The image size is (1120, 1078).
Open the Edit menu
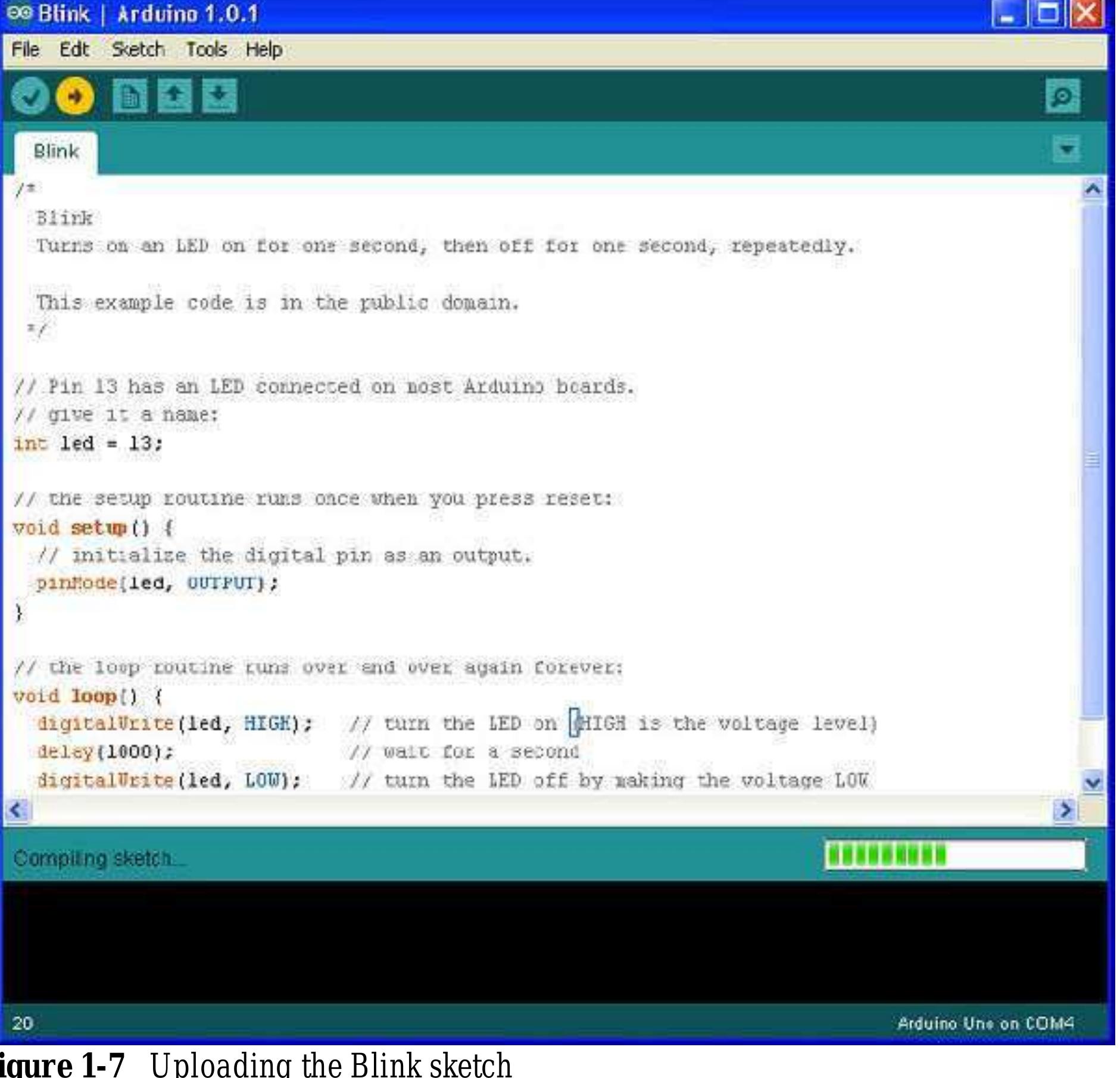74,49
